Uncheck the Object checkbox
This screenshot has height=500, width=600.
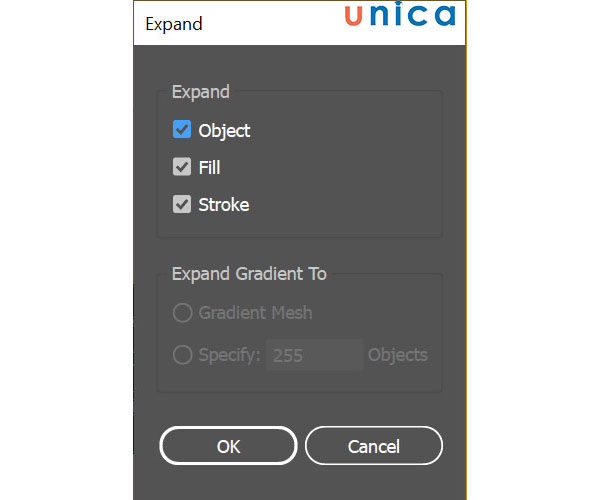pos(182,130)
